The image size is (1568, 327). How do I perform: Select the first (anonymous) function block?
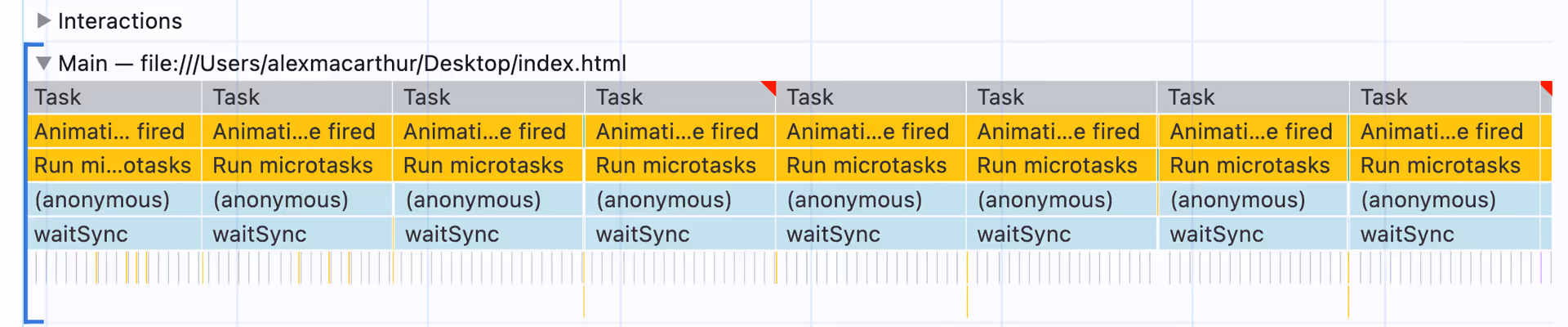coord(114,200)
